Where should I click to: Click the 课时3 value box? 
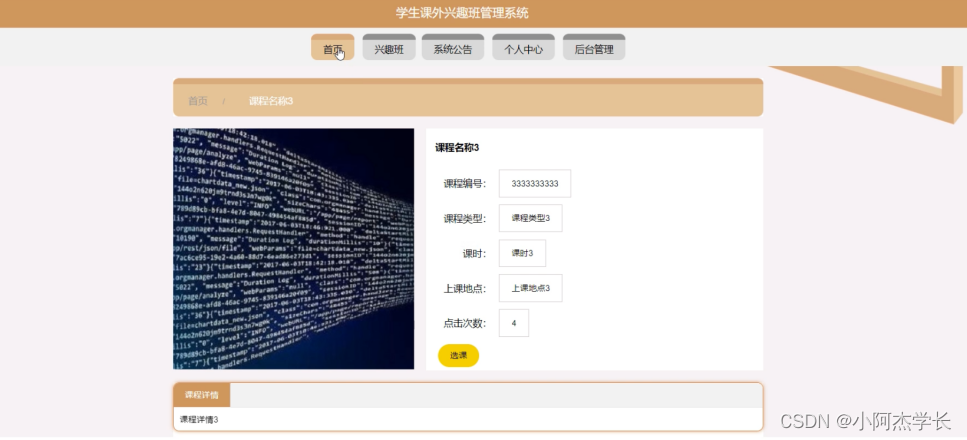click(x=522, y=254)
